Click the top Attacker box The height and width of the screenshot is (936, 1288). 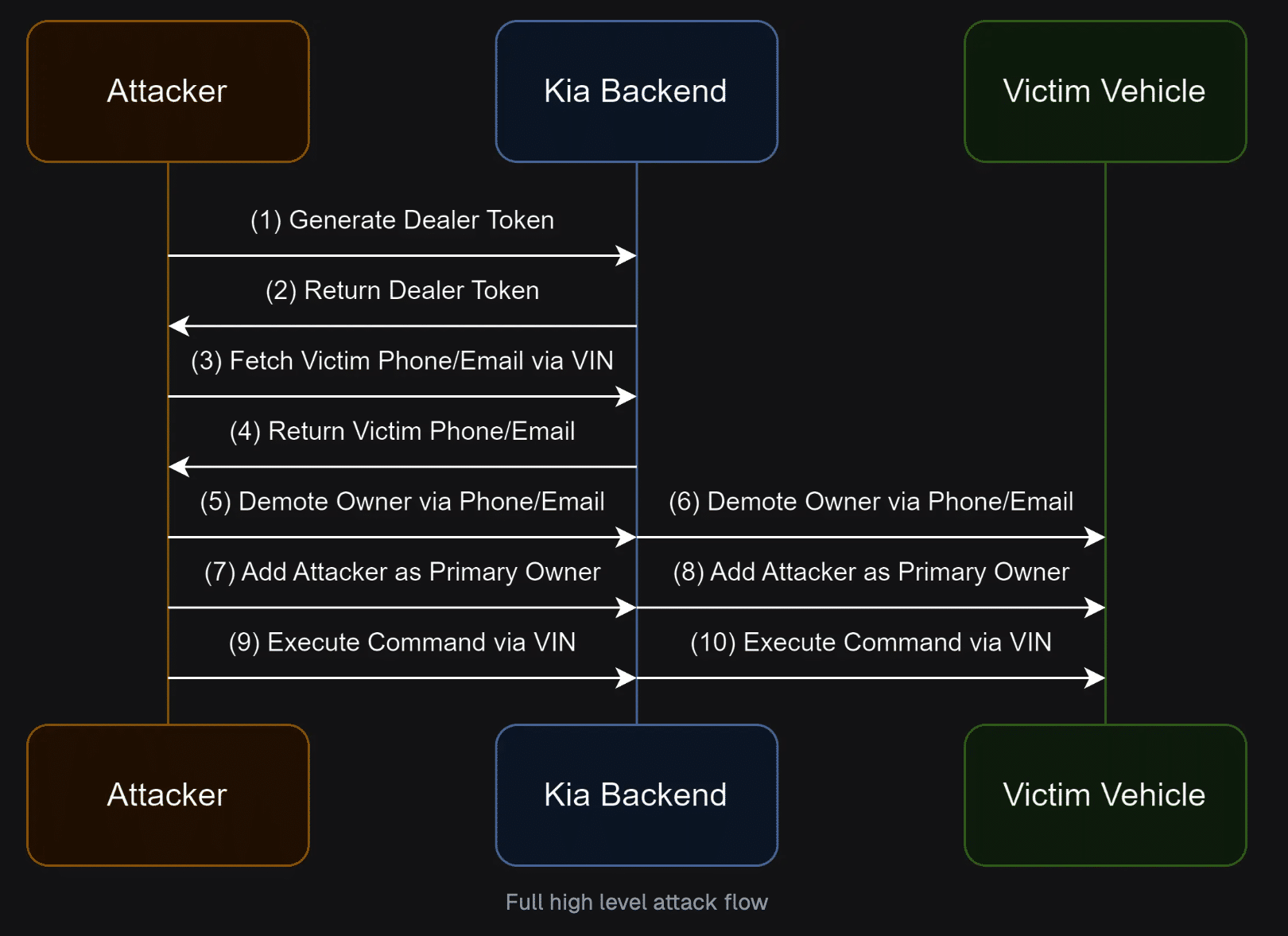click(x=168, y=91)
